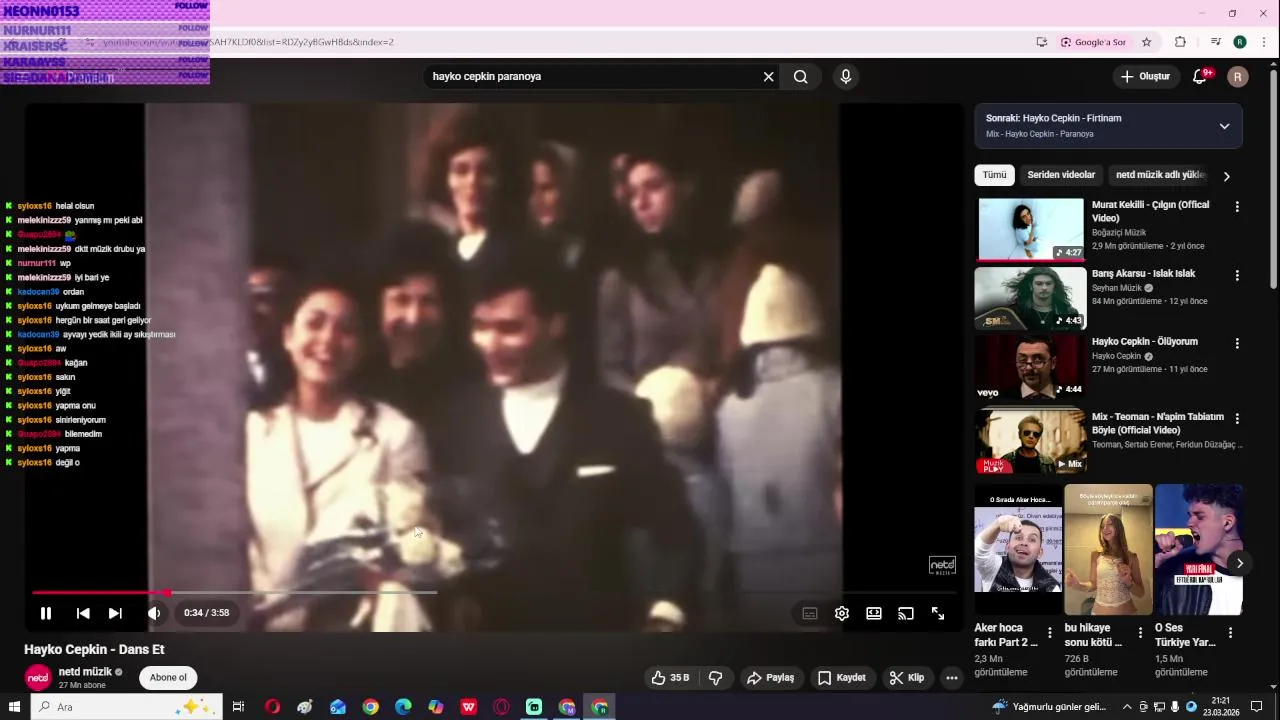Screen dimensions: 1280x720
Task: Open the Teoman N'apim Tabiatım mix
Action: (1030, 441)
